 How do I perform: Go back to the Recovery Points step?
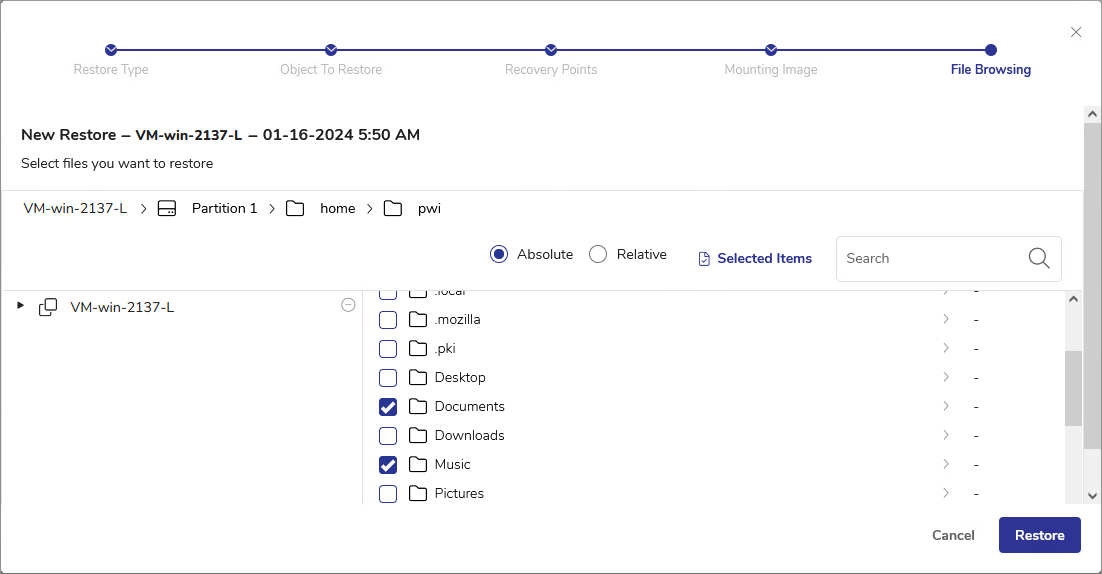551,50
